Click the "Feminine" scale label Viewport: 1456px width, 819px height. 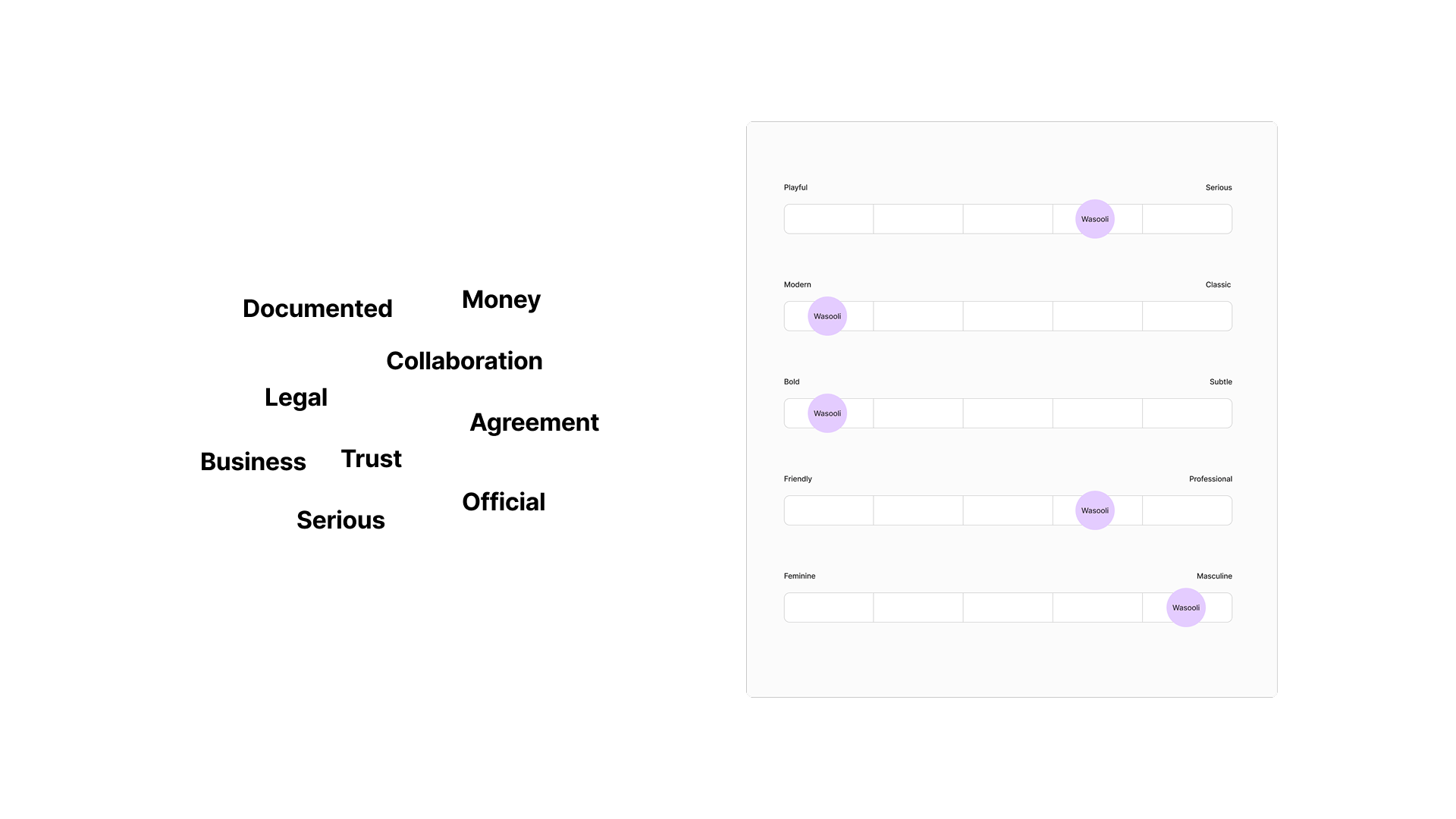pyautogui.click(x=799, y=576)
